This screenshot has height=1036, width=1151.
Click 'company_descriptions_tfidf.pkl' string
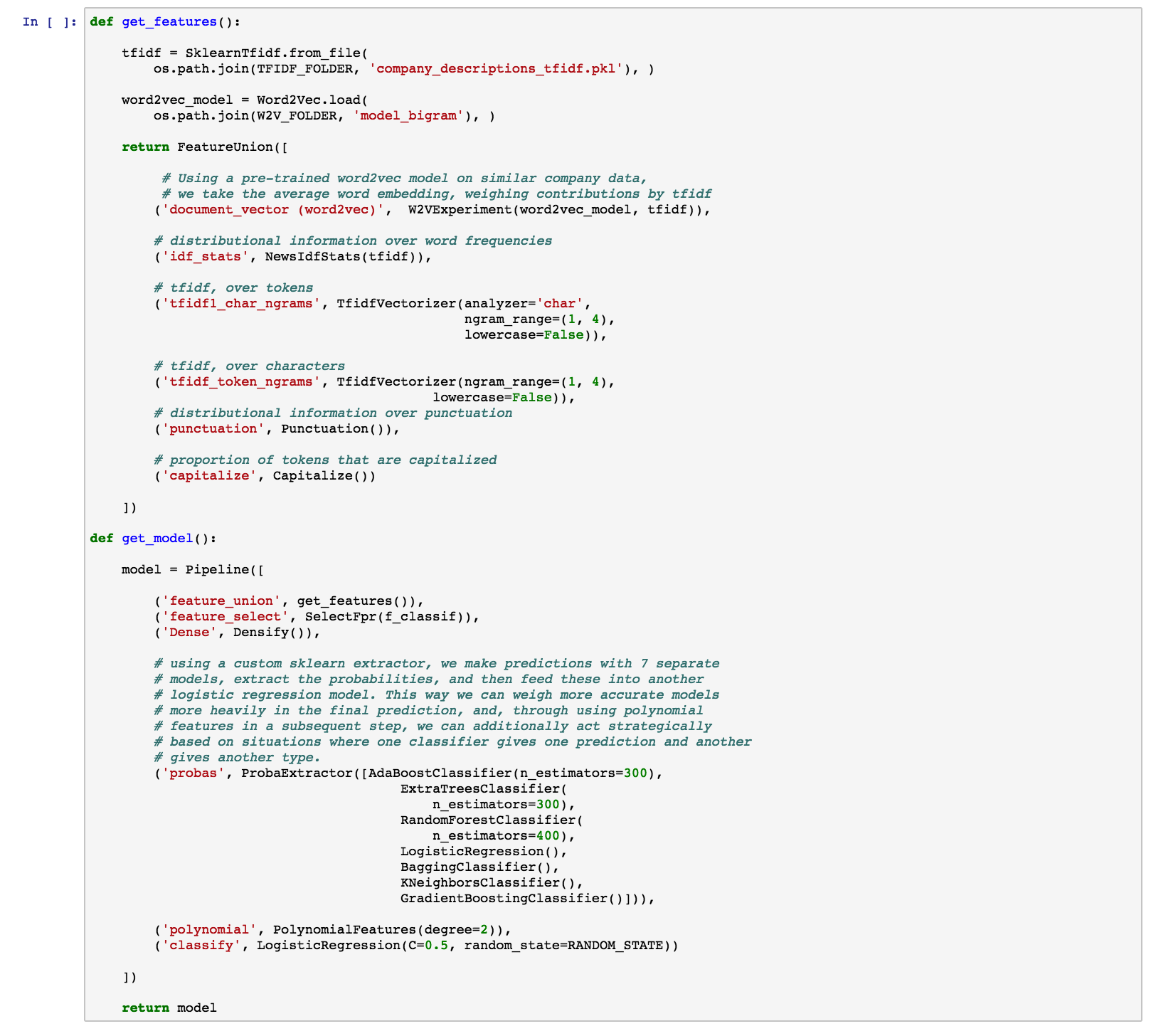point(496,68)
